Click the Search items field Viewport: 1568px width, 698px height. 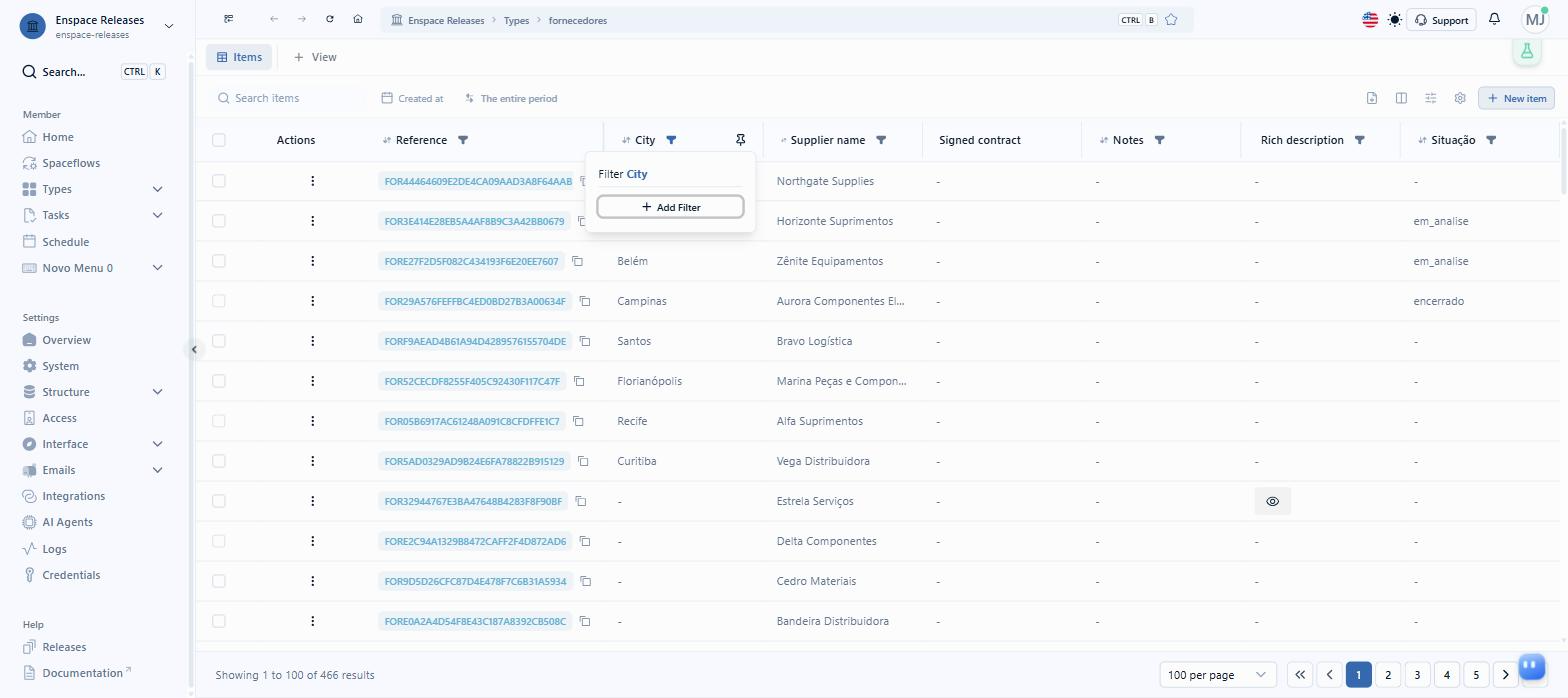click(288, 98)
